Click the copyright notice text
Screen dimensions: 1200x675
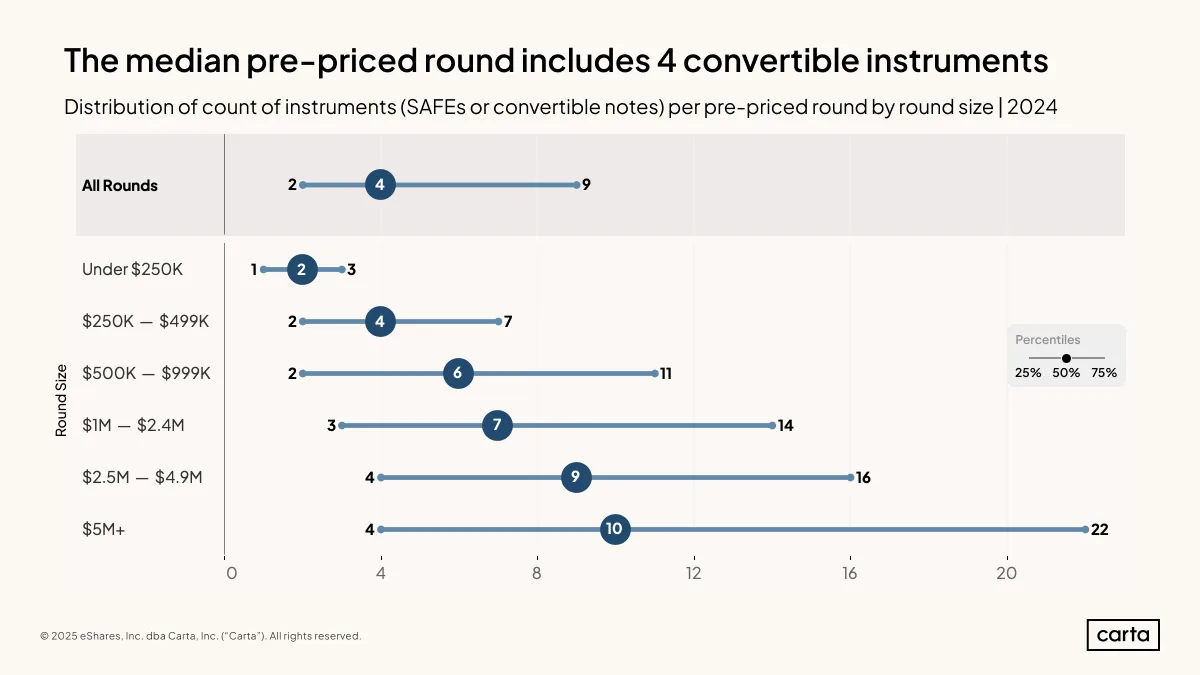[201, 636]
